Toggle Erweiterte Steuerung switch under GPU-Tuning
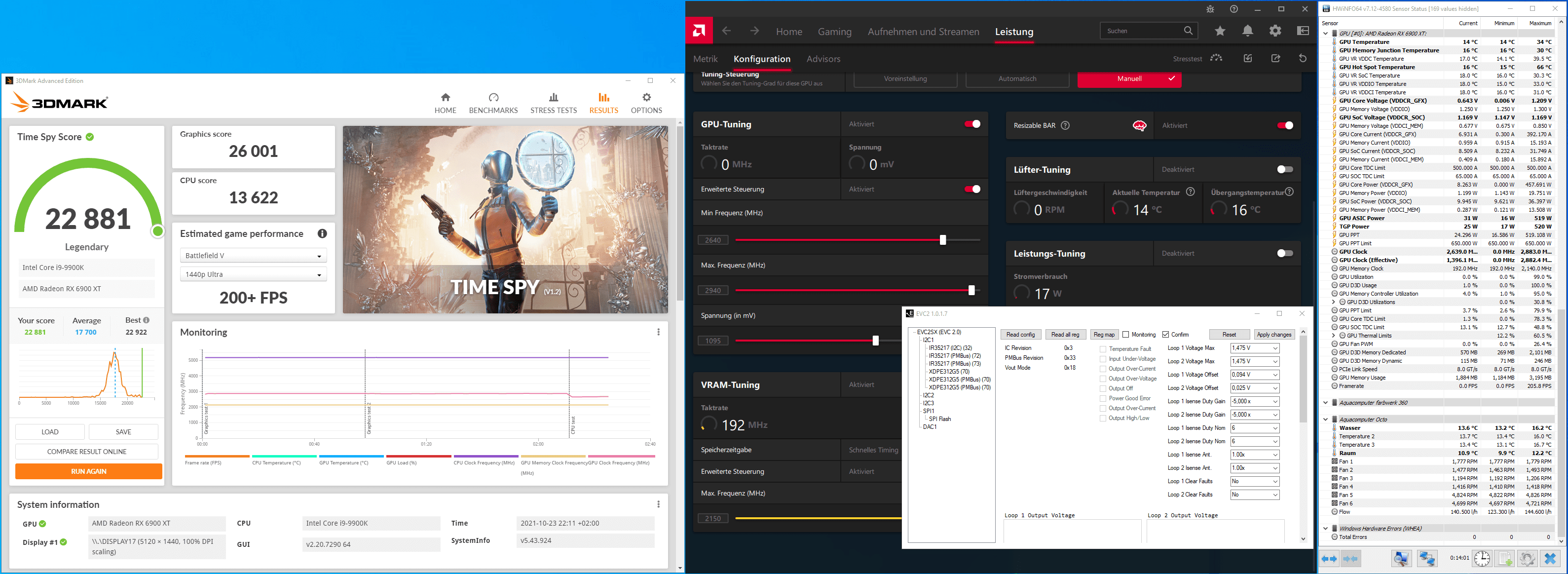Image resolution: width=1568 pixels, height=574 pixels. coord(972,190)
